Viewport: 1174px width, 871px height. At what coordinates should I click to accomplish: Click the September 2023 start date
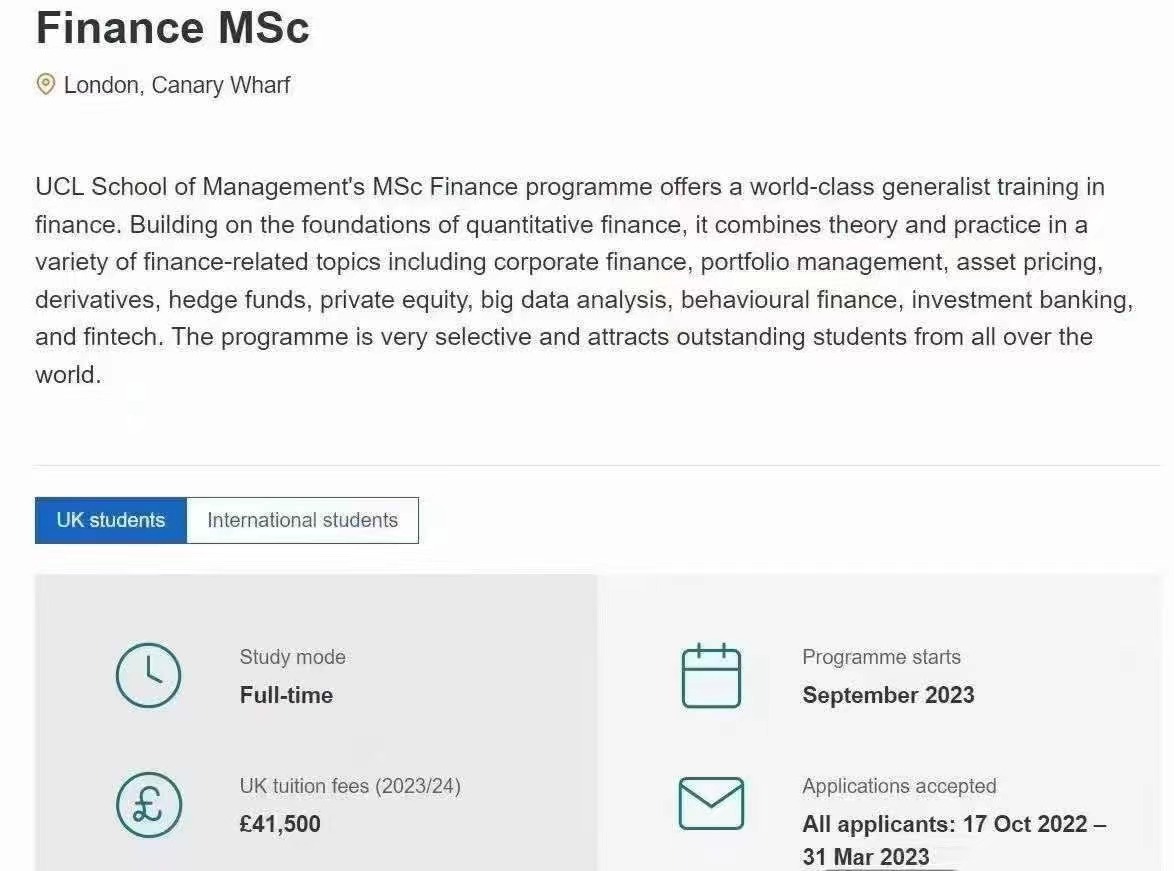pyautogui.click(x=888, y=695)
